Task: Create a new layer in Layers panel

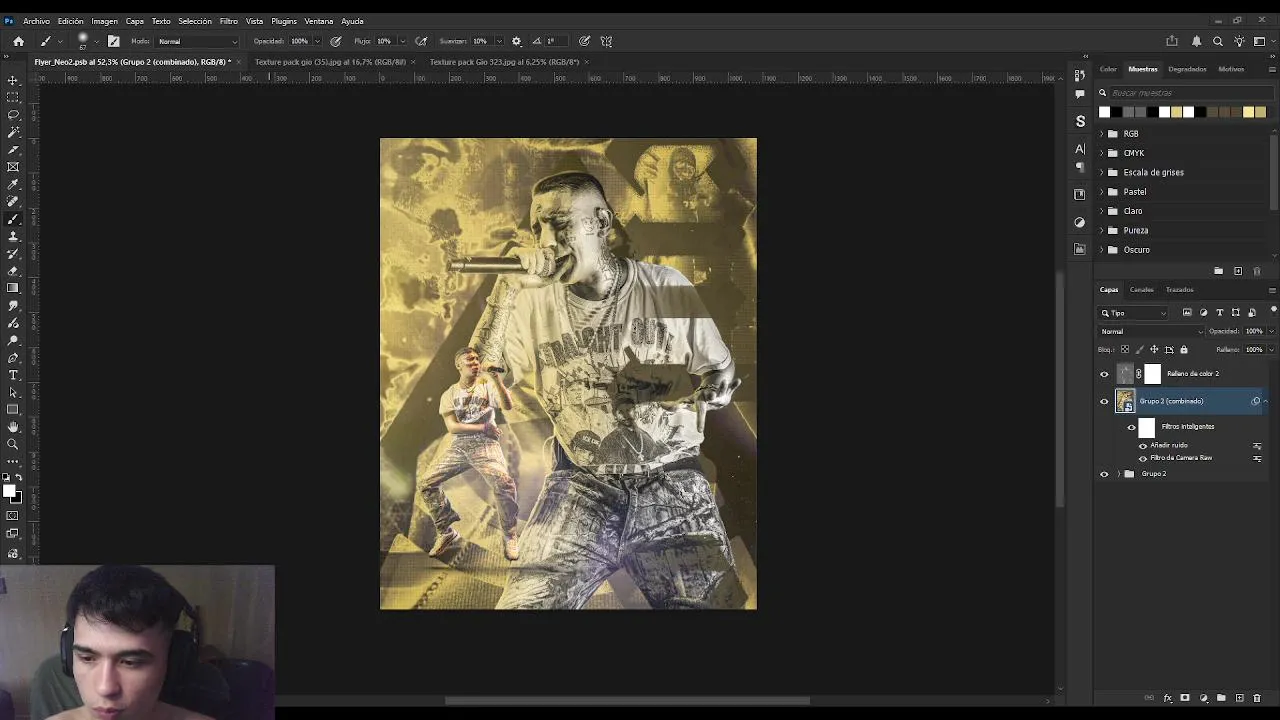Action: [x=1239, y=698]
